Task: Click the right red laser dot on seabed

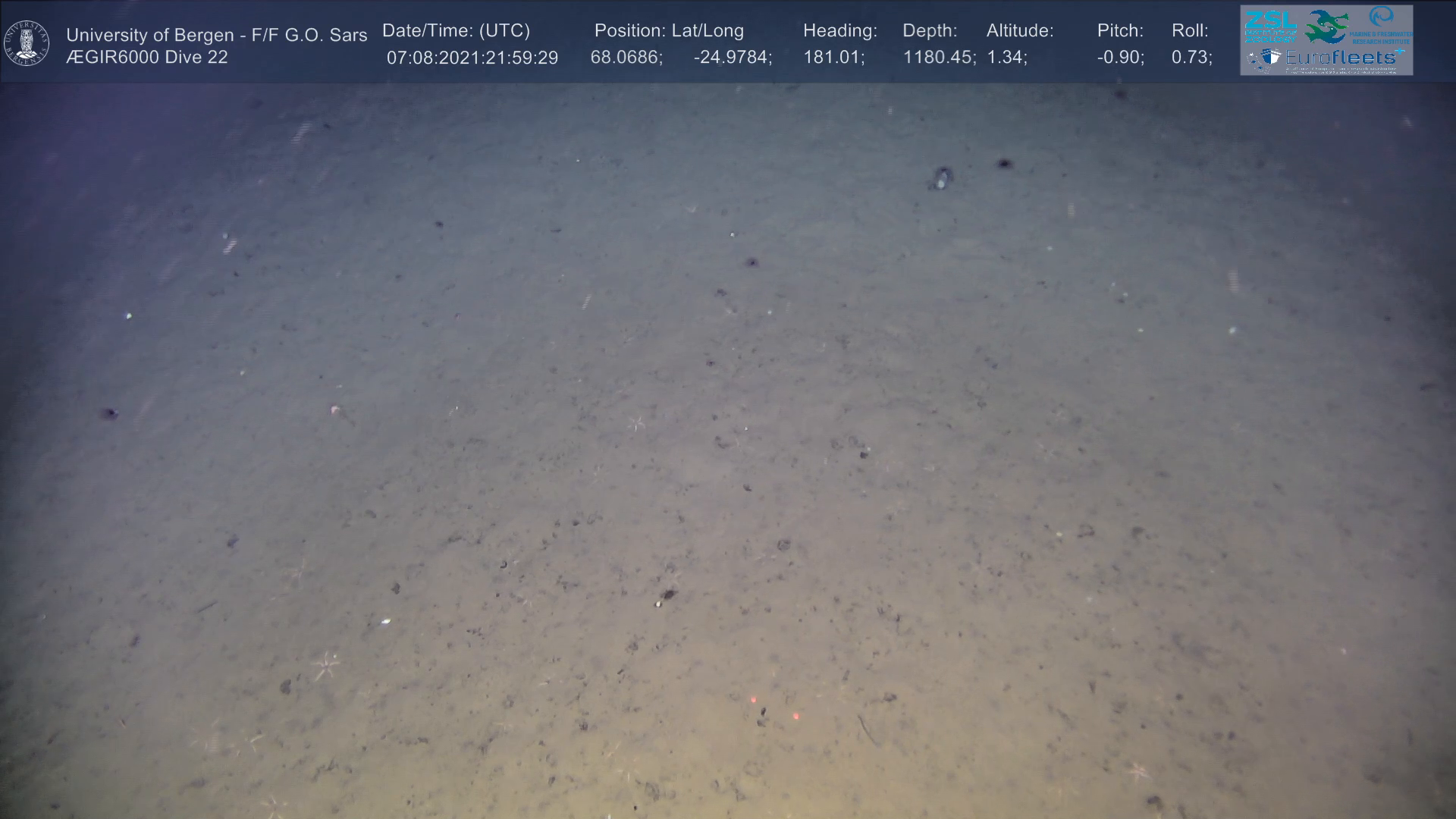Action: [x=795, y=715]
